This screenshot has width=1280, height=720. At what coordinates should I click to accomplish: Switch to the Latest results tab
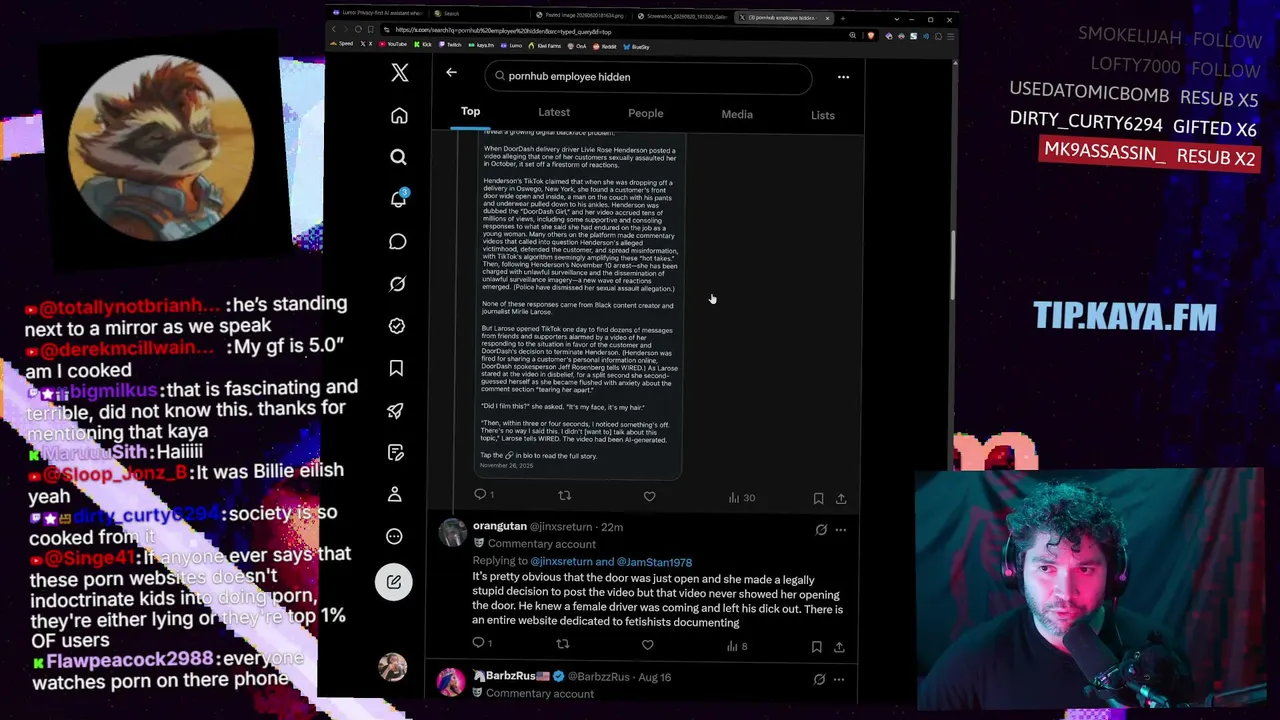[x=554, y=113]
